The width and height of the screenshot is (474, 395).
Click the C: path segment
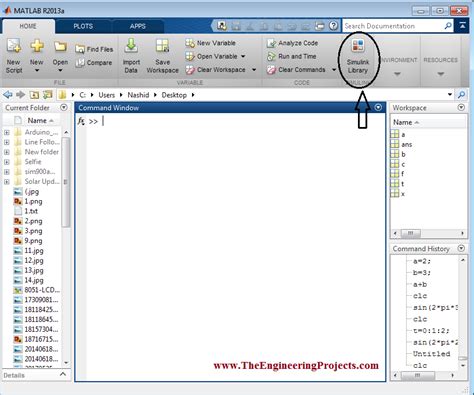(x=82, y=95)
